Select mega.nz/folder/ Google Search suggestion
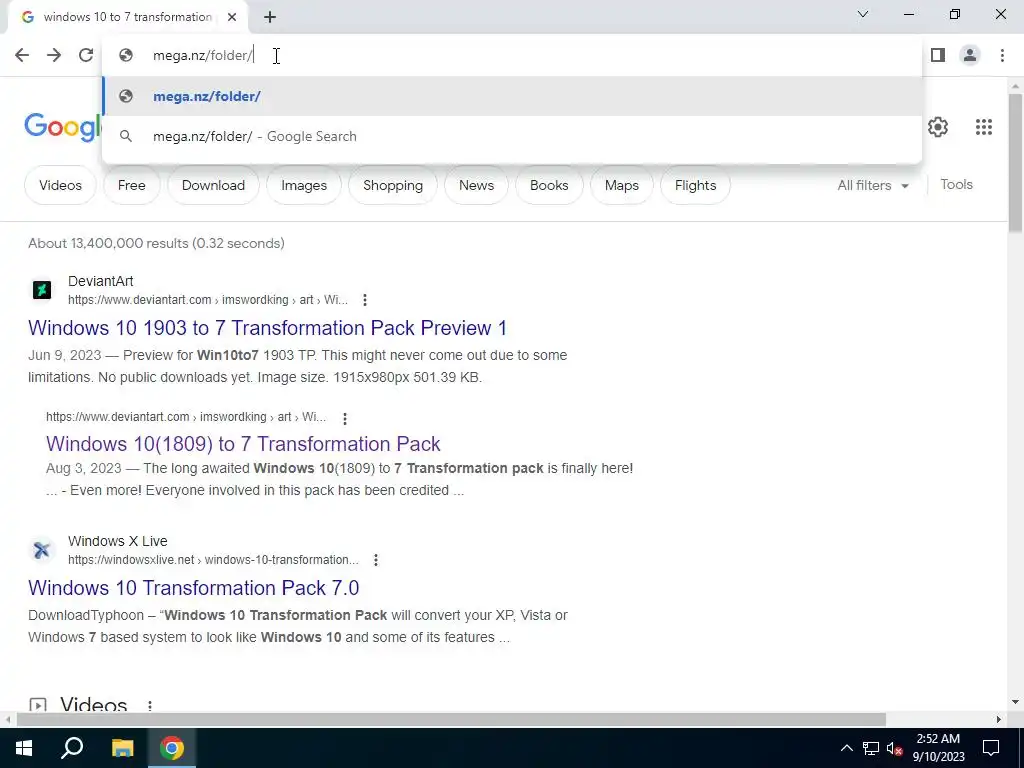Viewport: 1024px width, 768px height. 512,136
